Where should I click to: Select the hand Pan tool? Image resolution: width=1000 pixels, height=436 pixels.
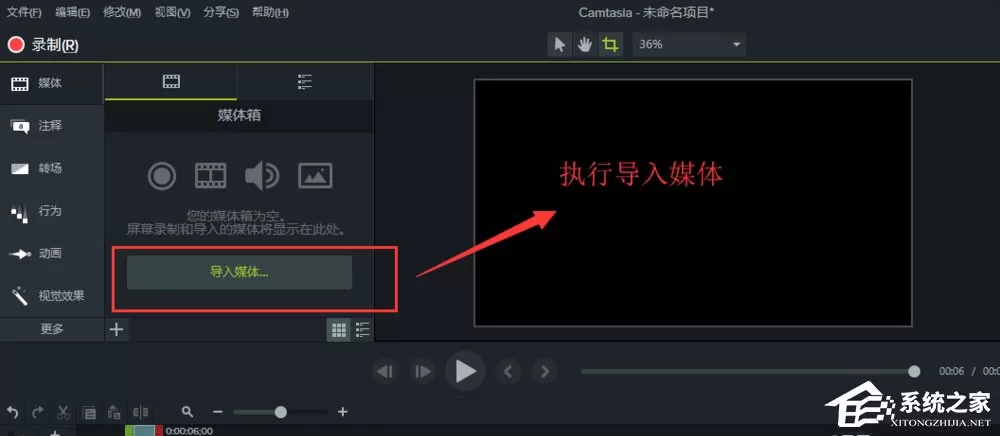[585, 45]
